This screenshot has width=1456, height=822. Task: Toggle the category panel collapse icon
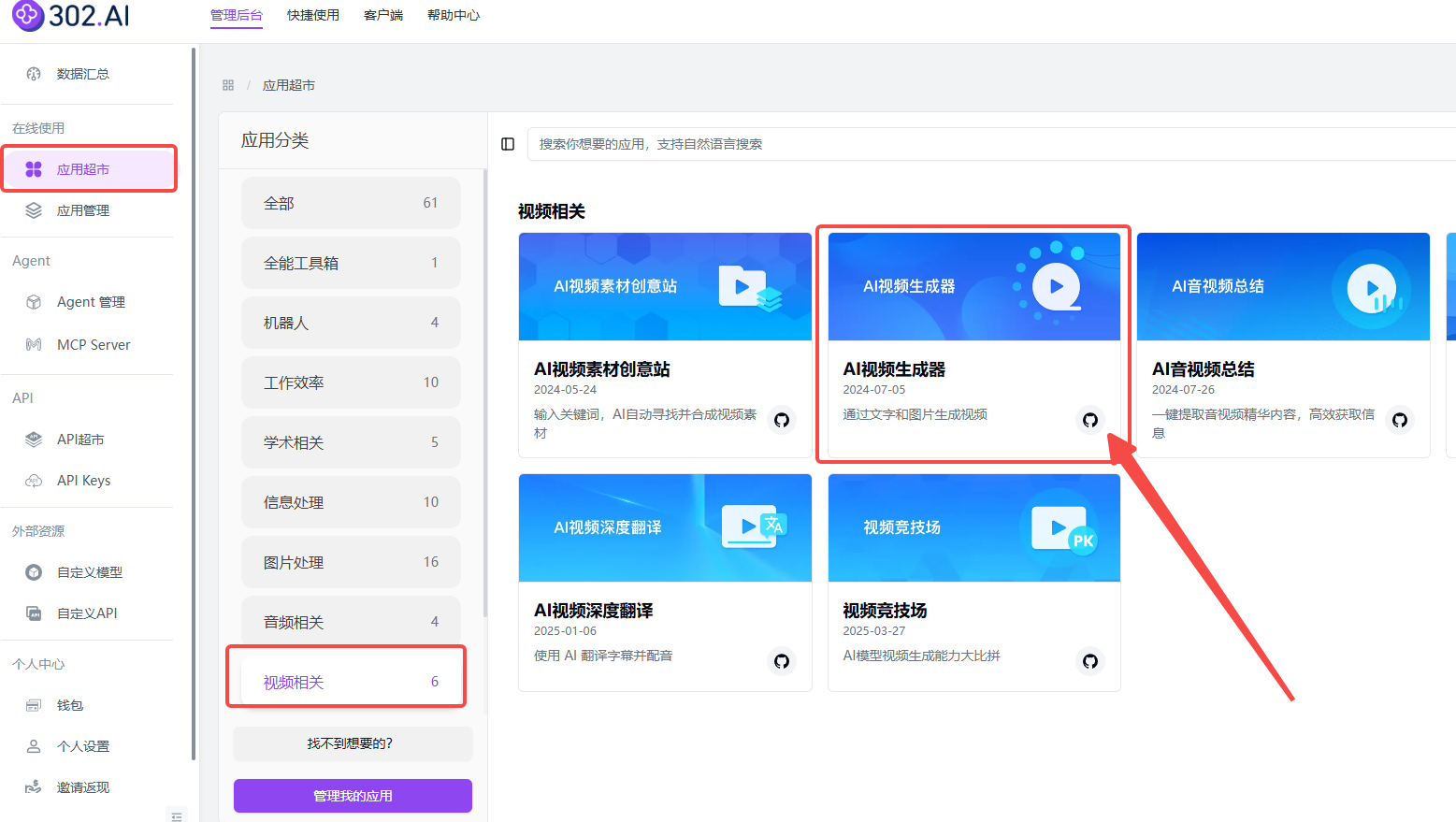tap(508, 144)
